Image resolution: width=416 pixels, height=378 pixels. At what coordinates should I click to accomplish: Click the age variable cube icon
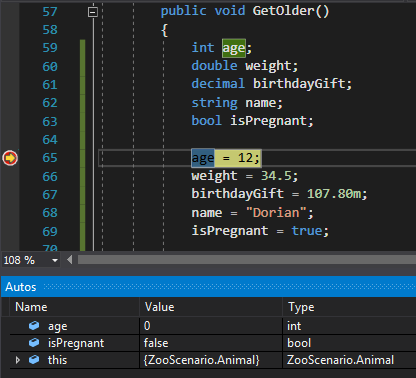tap(34, 325)
